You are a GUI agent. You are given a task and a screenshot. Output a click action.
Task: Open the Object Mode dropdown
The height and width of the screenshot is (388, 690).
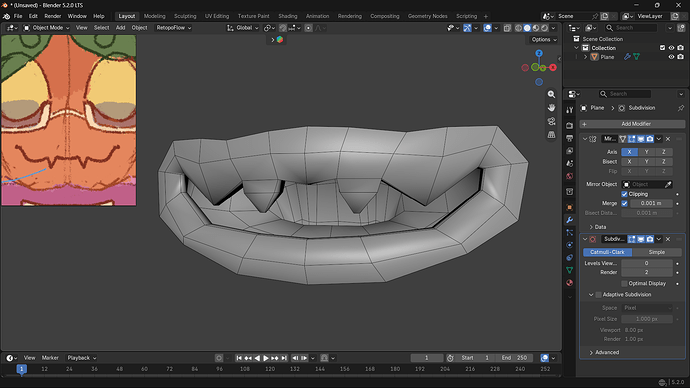(46, 28)
